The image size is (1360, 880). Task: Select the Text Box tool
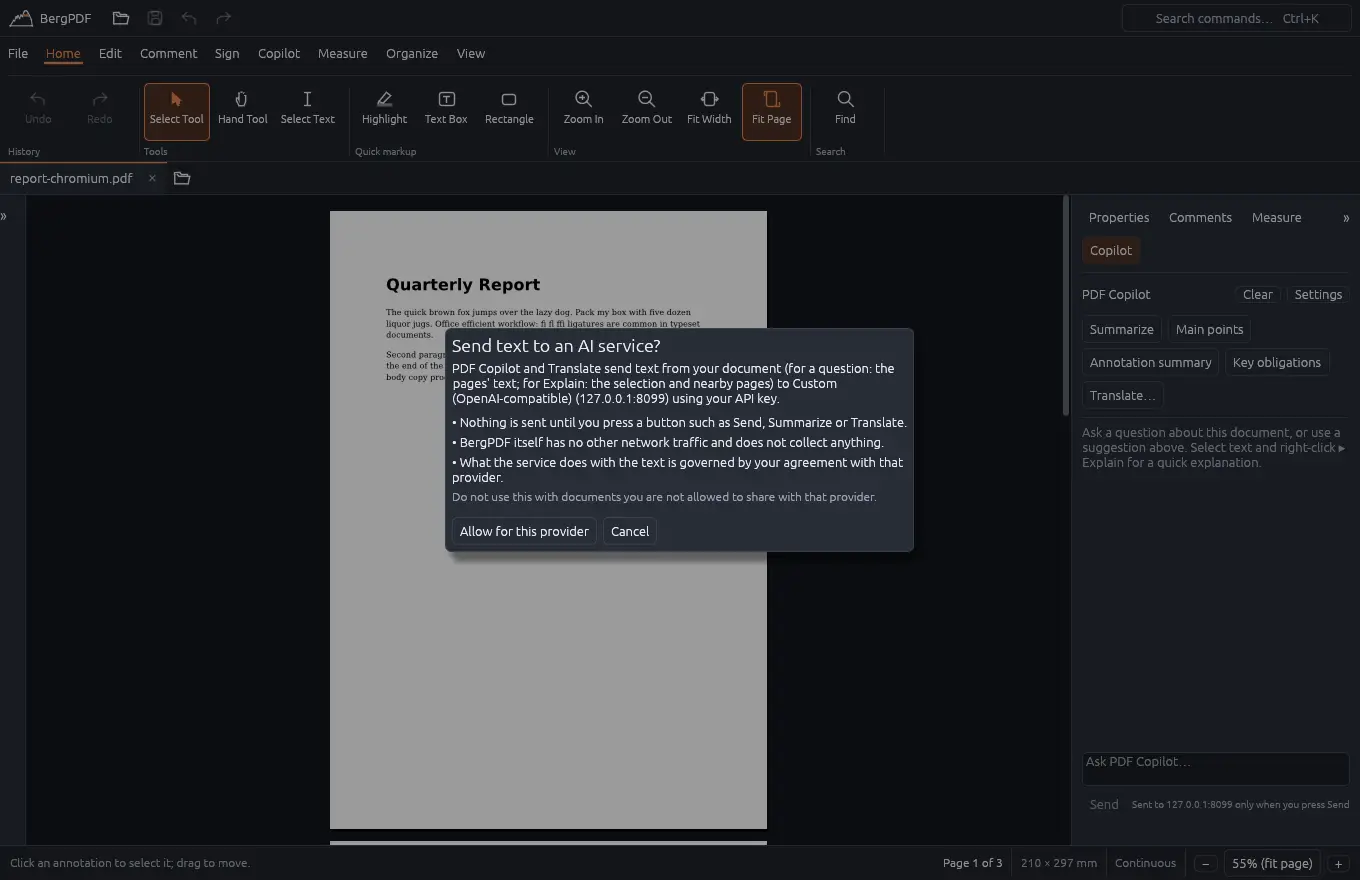coord(446,111)
